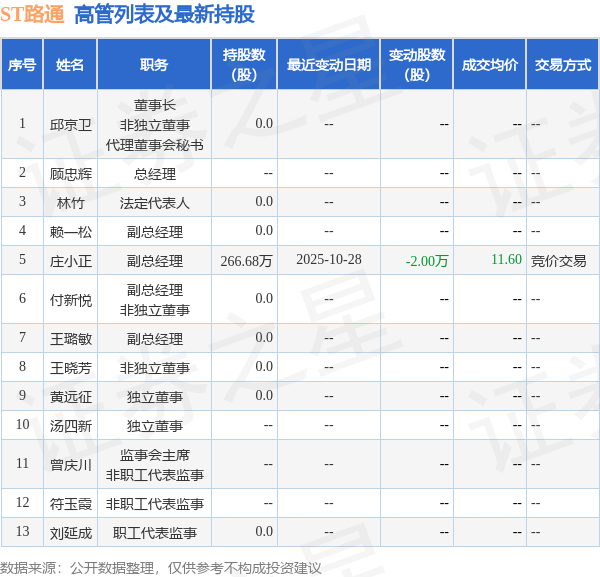The height and width of the screenshot is (577, 600).
Task: Click the position '总经理' for 顾忠辉
Action: pyautogui.click(x=155, y=174)
